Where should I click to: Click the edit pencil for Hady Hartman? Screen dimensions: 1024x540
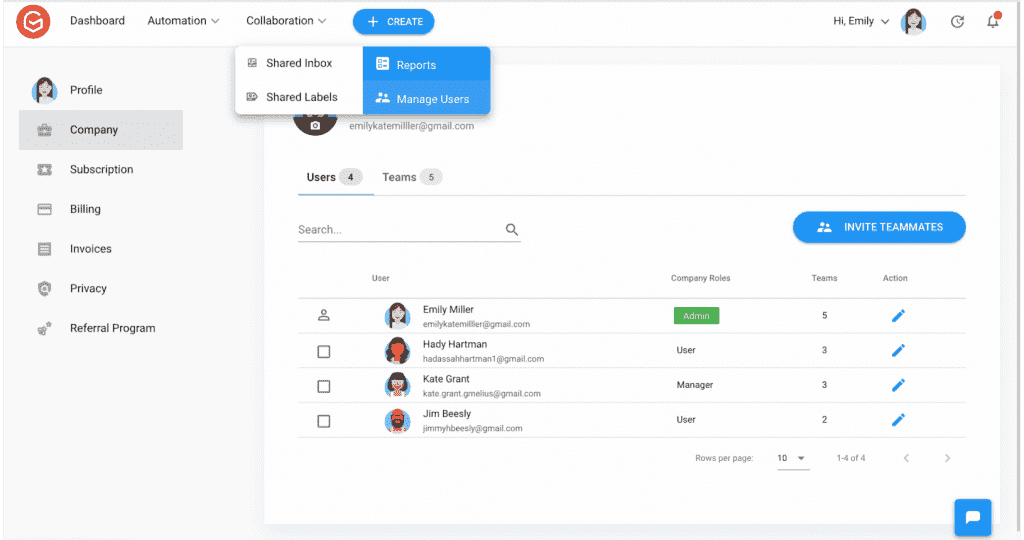[x=898, y=350]
